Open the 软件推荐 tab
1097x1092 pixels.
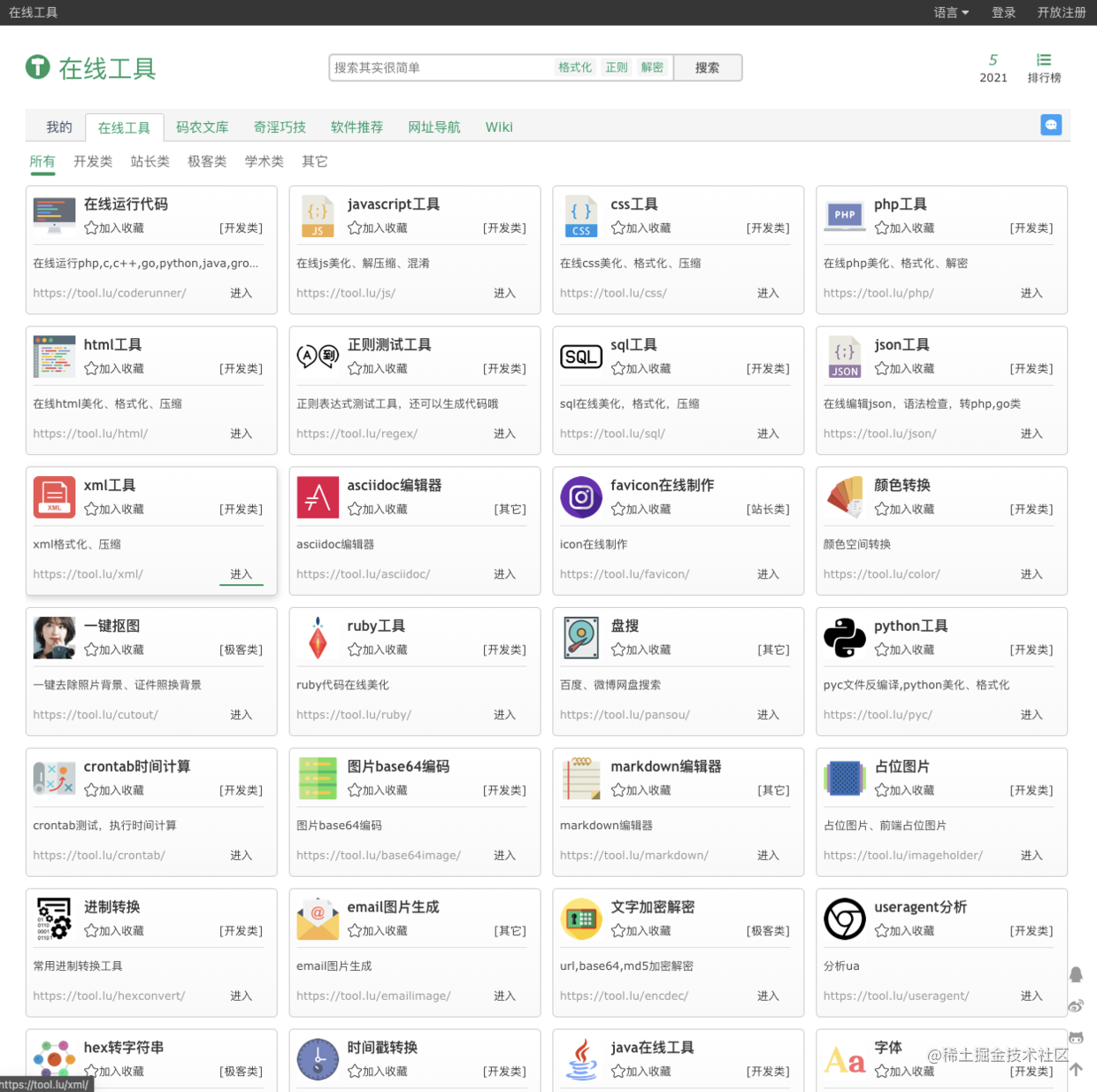click(357, 127)
